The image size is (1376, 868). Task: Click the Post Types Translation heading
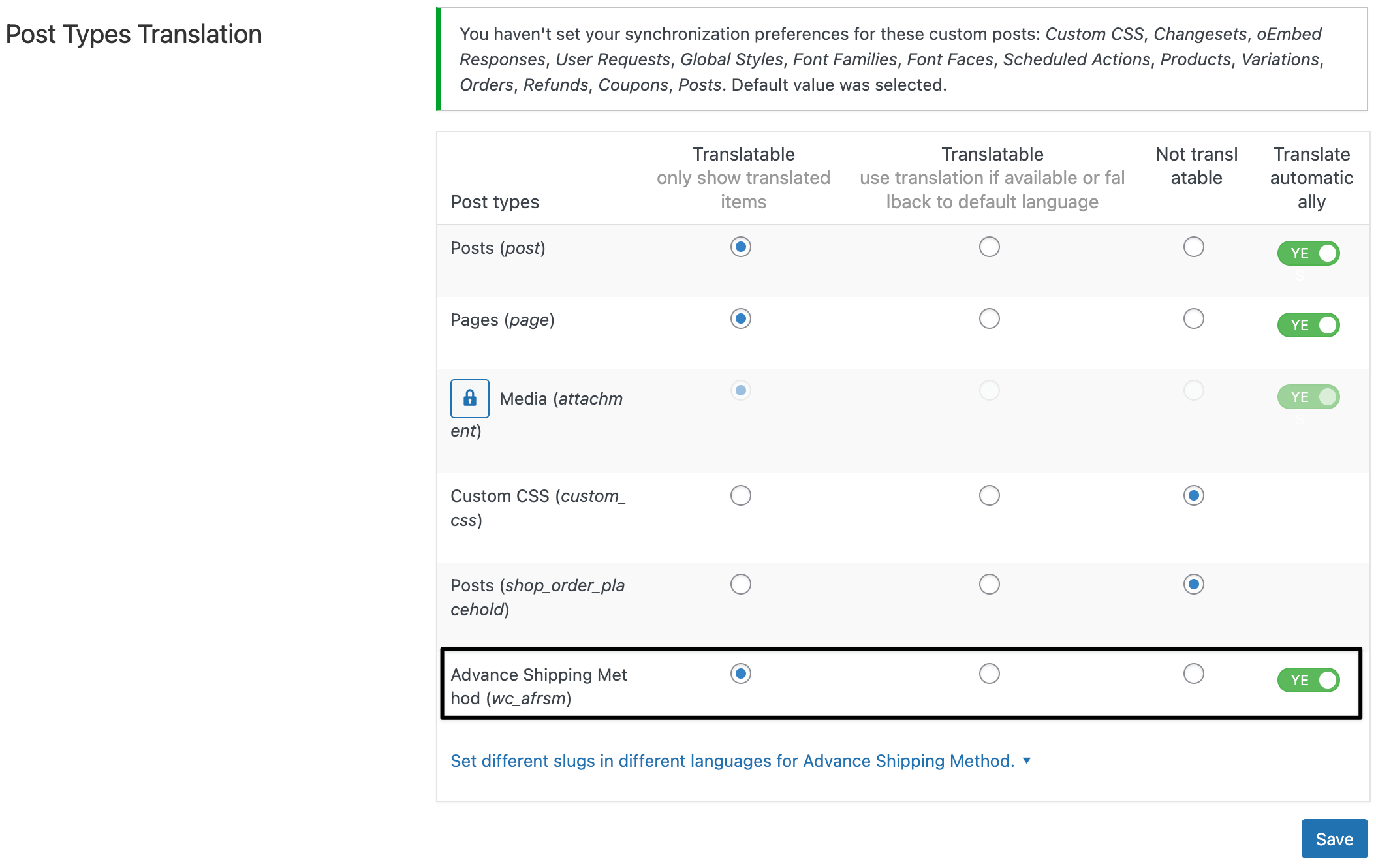(x=134, y=35)
